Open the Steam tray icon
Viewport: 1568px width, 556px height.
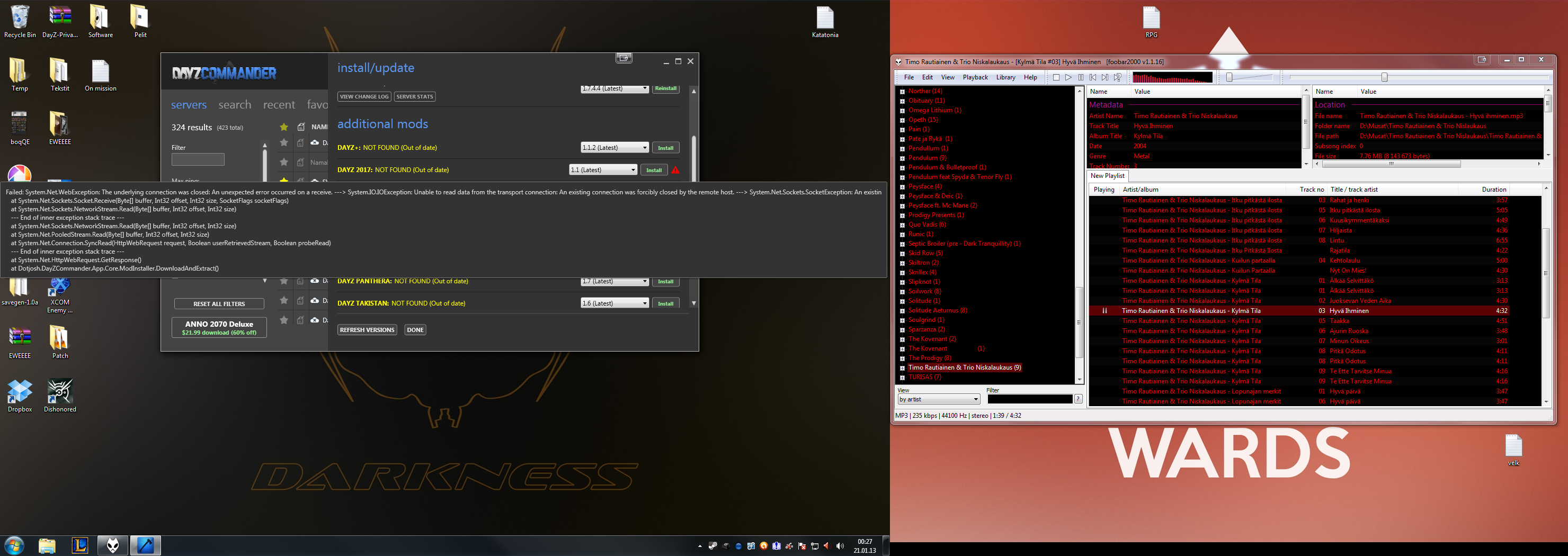coord(713,545)
